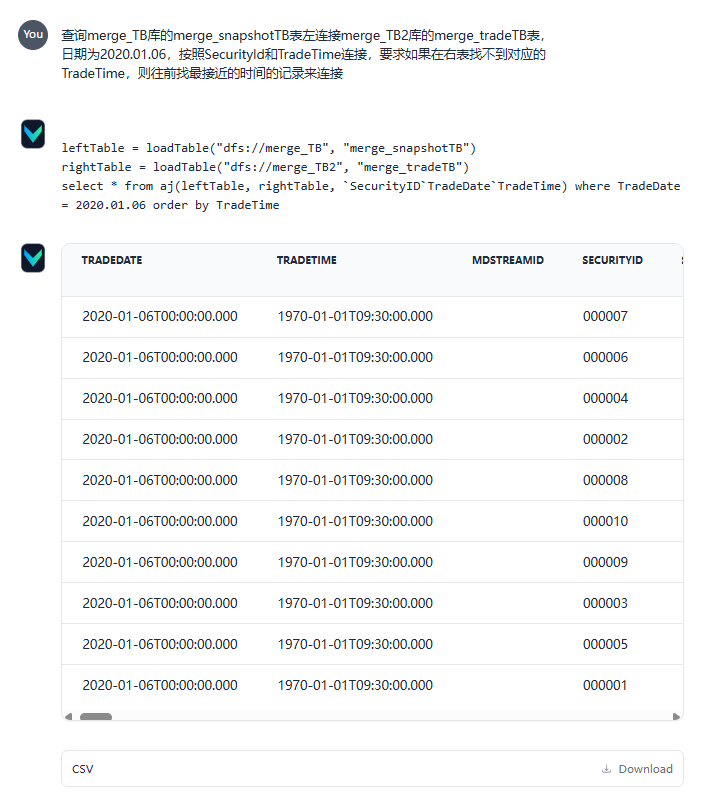Click the horizontal scrollbar thumb under the table

click(x=96, y=717)
